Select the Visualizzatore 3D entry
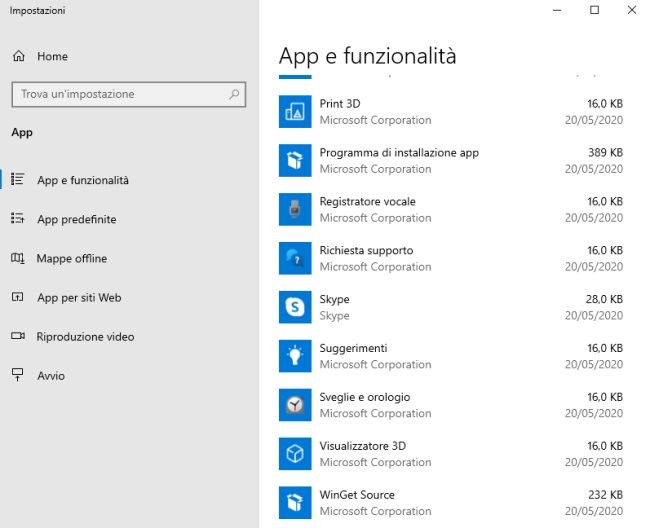650x528 pixels. [363, 446]
